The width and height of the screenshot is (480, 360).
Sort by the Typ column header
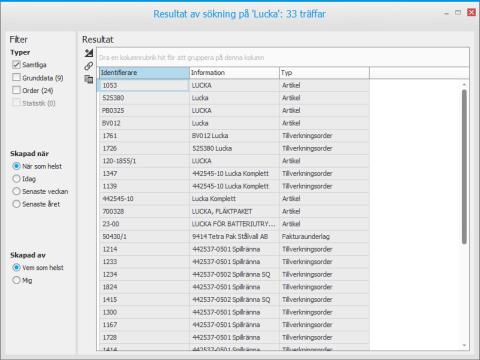click(324, 73)
